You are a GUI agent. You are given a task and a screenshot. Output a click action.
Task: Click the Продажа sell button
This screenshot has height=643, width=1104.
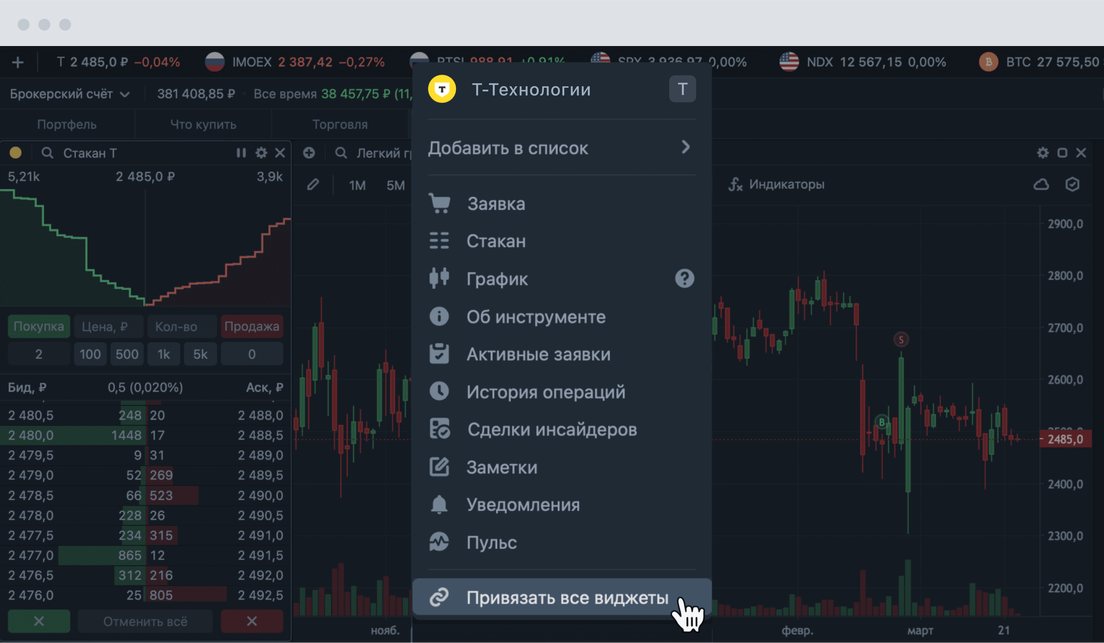(x=252, y=327)
